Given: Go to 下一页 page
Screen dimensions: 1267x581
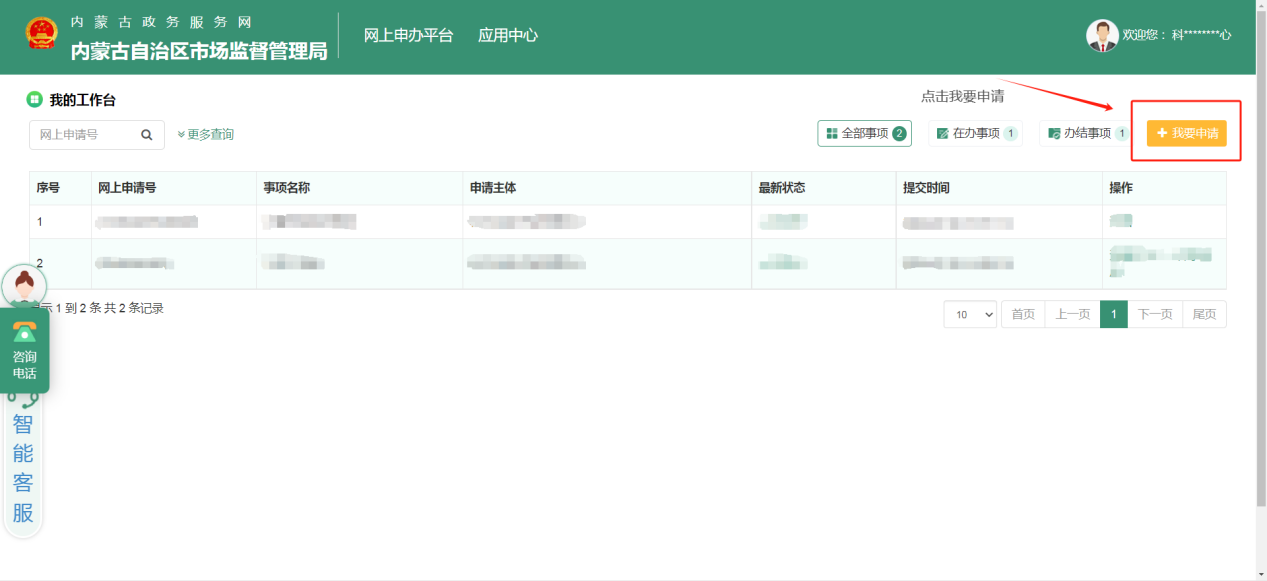Looking at the screenshot, I should (x=1154, y=314).
